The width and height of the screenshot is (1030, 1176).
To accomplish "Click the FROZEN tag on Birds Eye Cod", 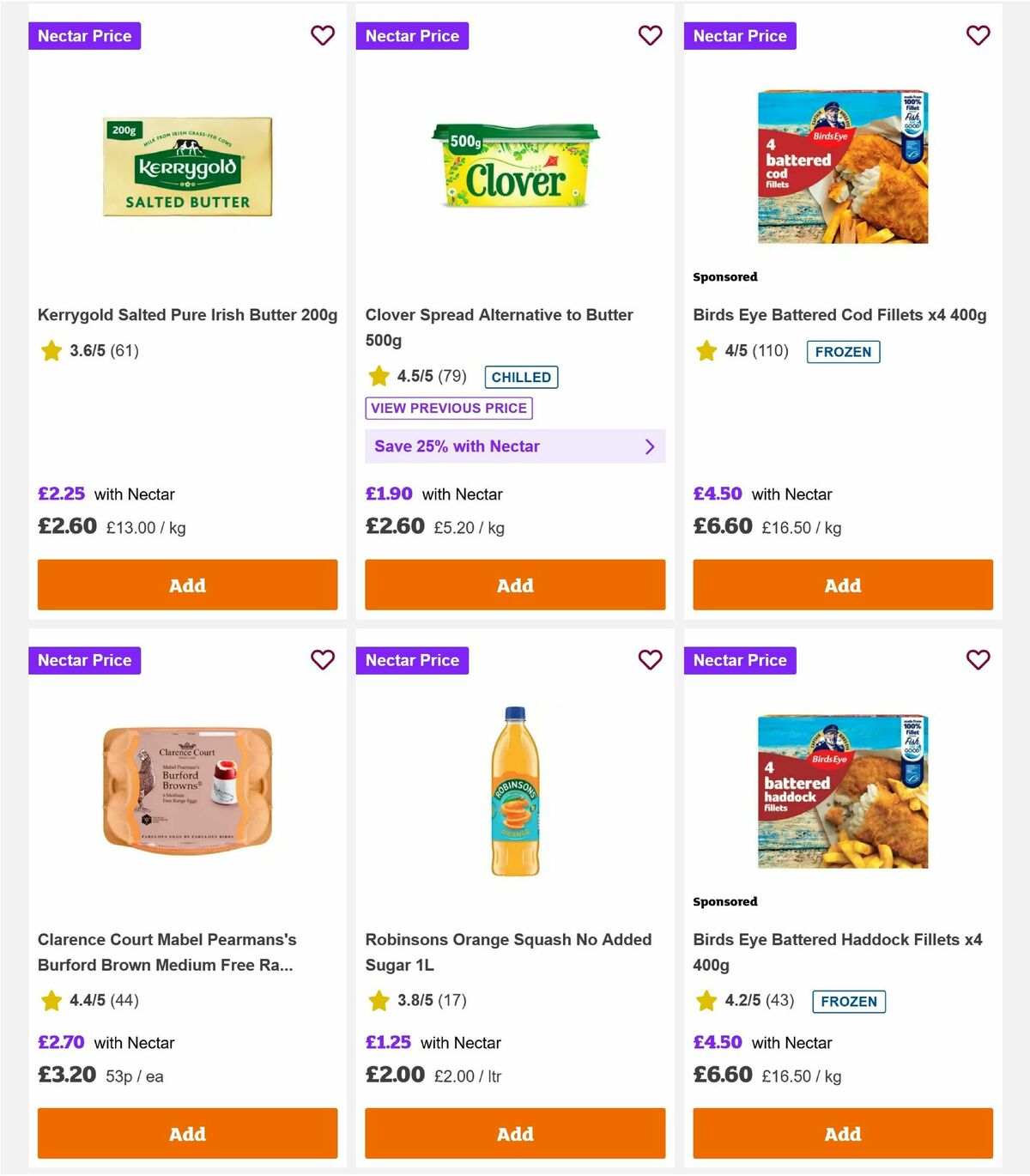I will pos(843,351).
